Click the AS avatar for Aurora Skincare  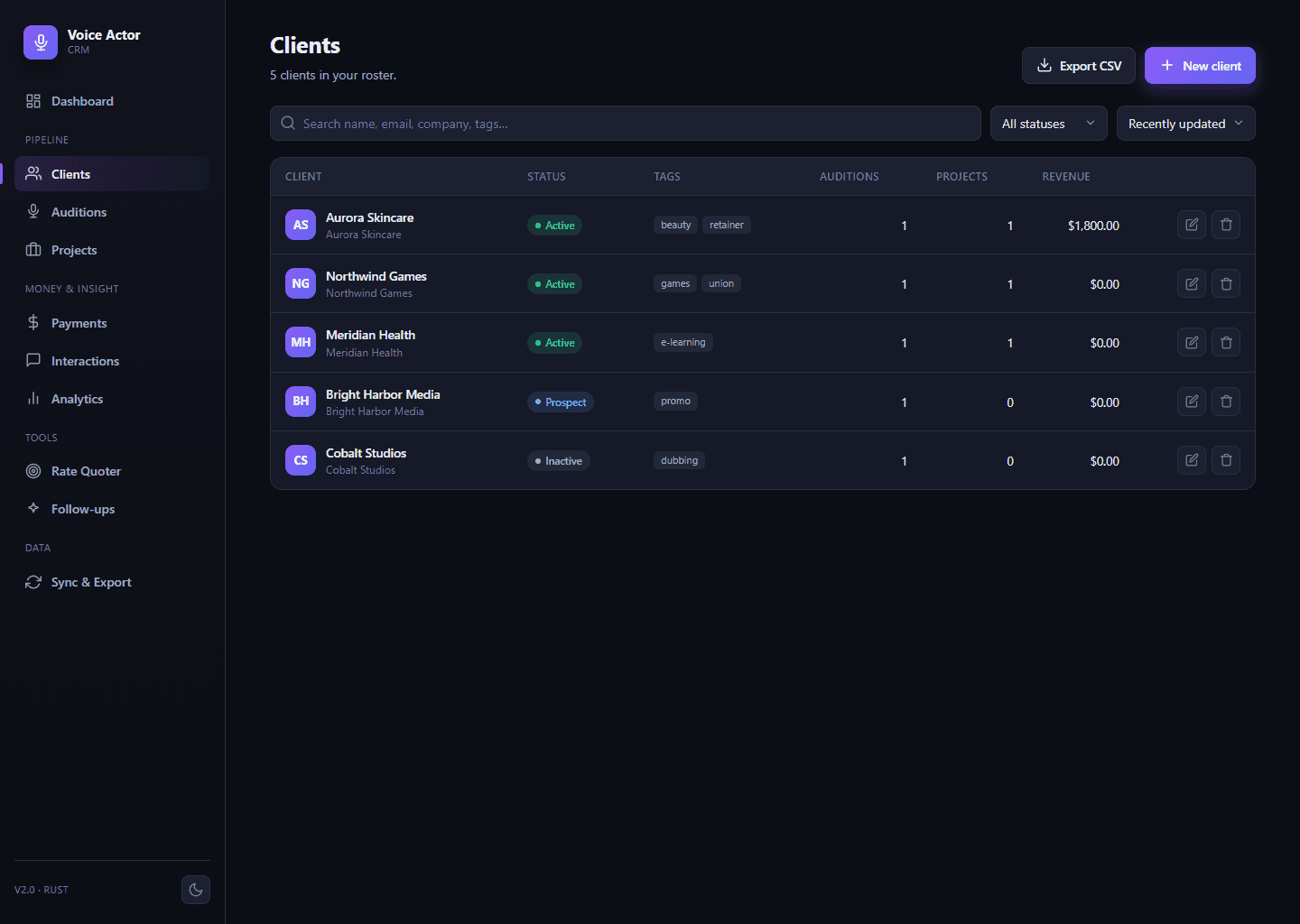(301, 225)
